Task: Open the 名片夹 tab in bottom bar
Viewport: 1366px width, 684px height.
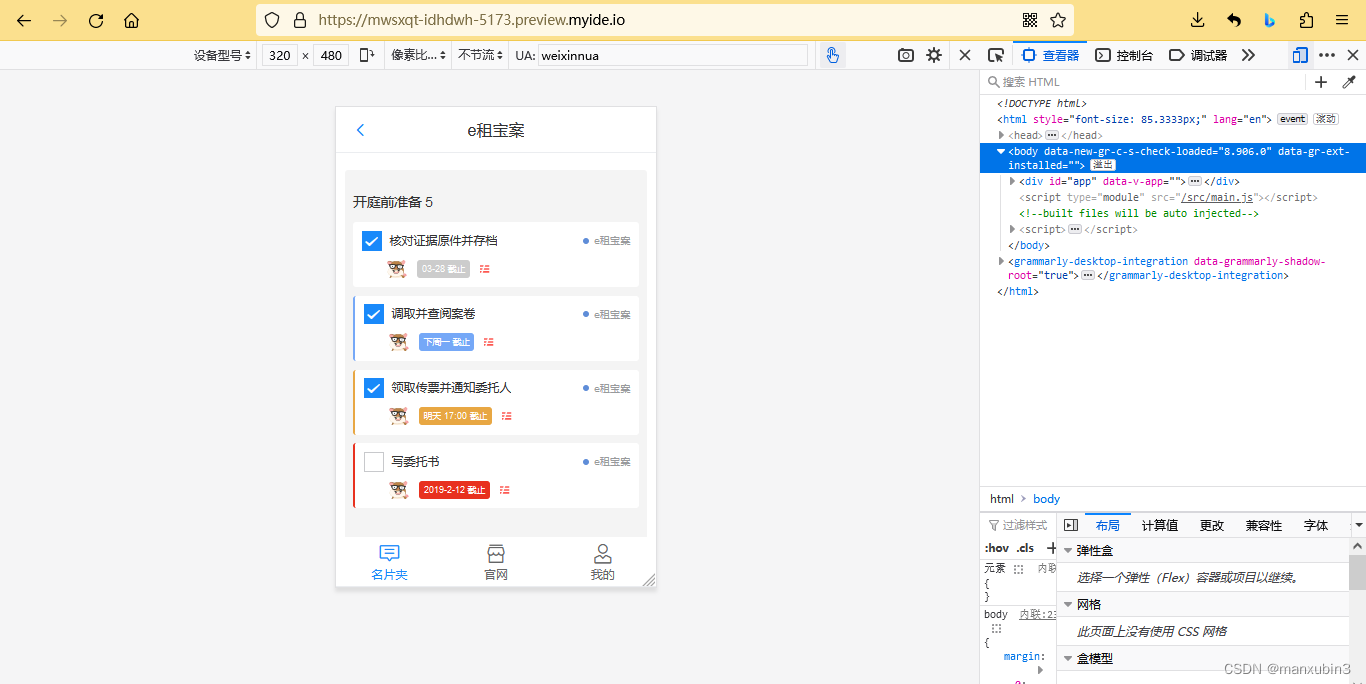Action: tap(389, 563)
